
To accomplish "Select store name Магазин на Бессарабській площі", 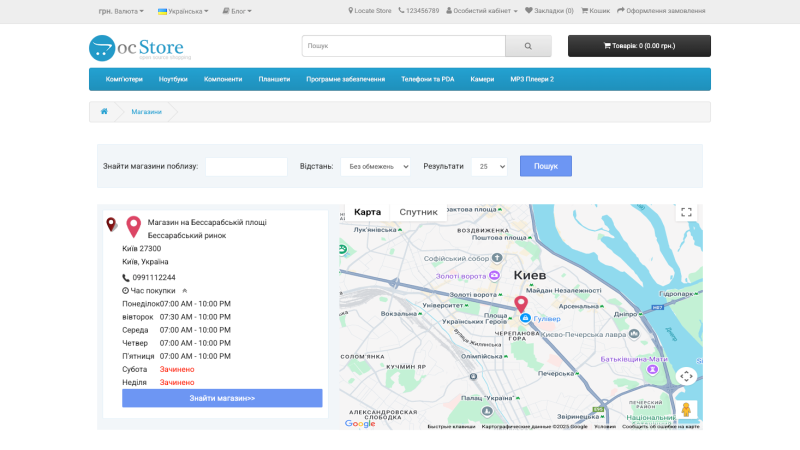I will coord(207,222).
